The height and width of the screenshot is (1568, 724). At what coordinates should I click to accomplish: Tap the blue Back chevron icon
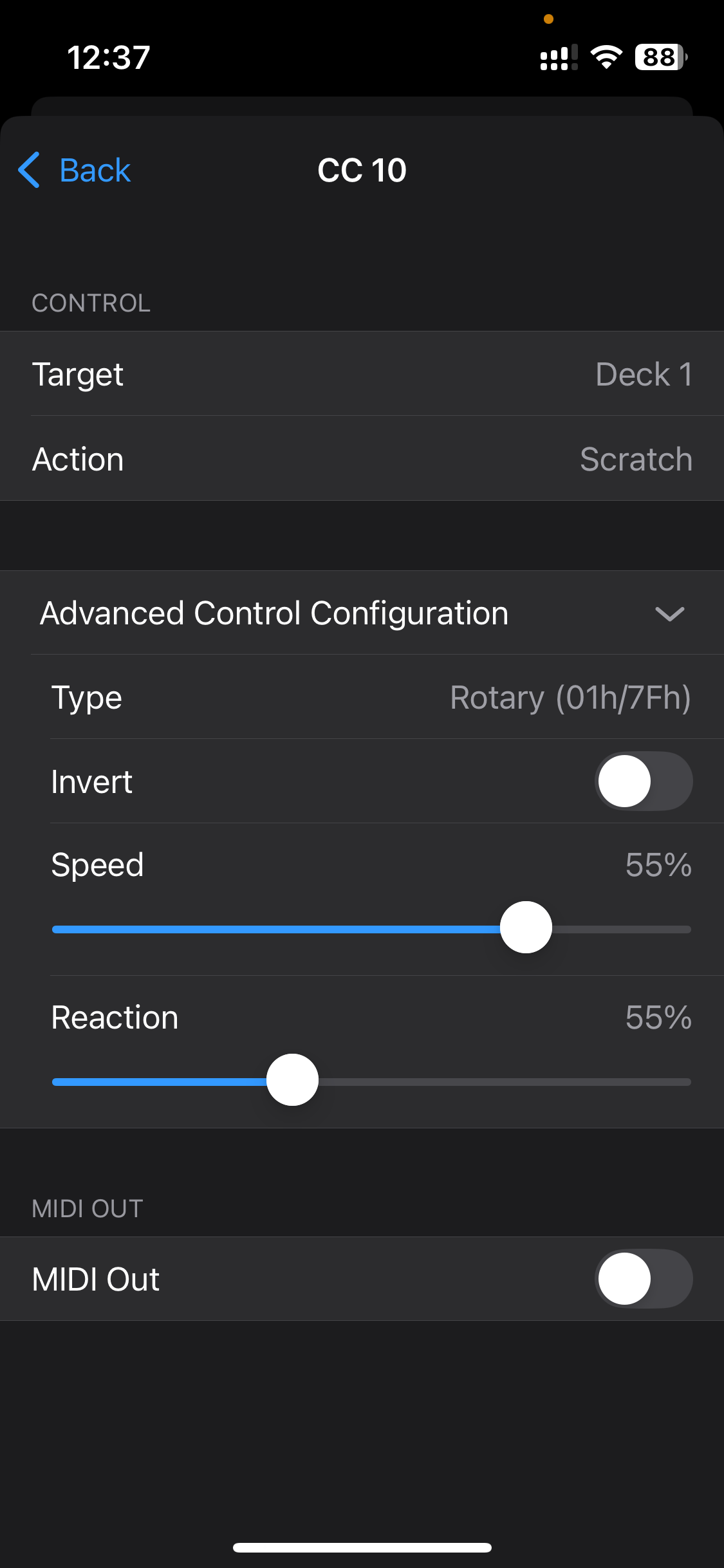[30, 170]
